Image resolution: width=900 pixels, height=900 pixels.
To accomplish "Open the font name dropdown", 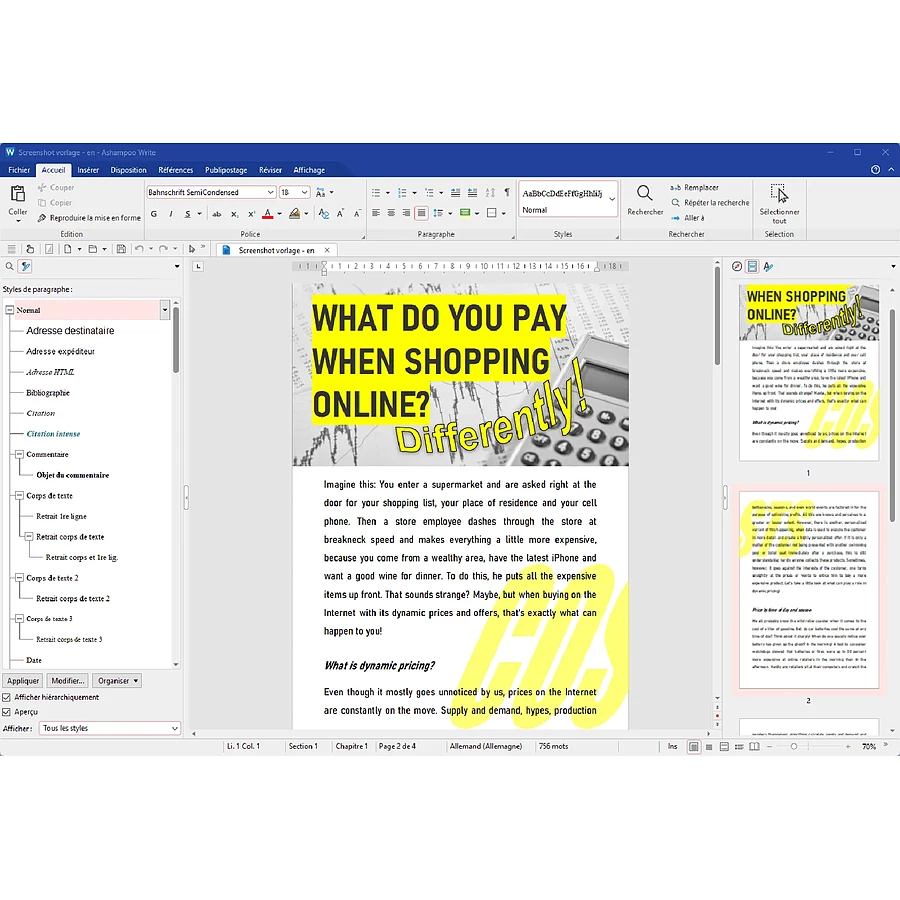I will click(x=270, y=192).
